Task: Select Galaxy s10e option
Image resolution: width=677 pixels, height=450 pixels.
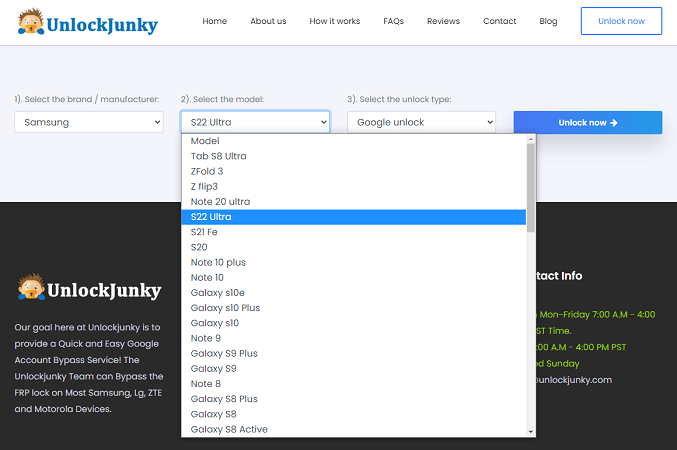Action: [x=354, y=293]
